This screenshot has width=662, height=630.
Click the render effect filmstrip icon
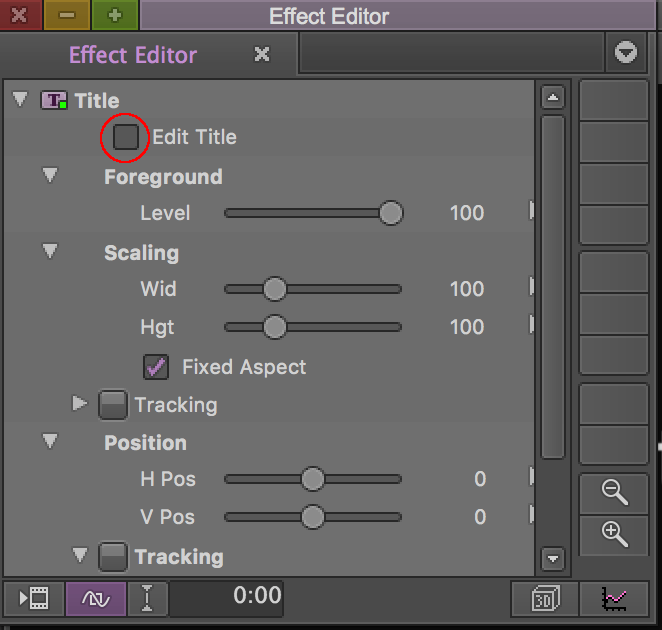tap(34, 598)
